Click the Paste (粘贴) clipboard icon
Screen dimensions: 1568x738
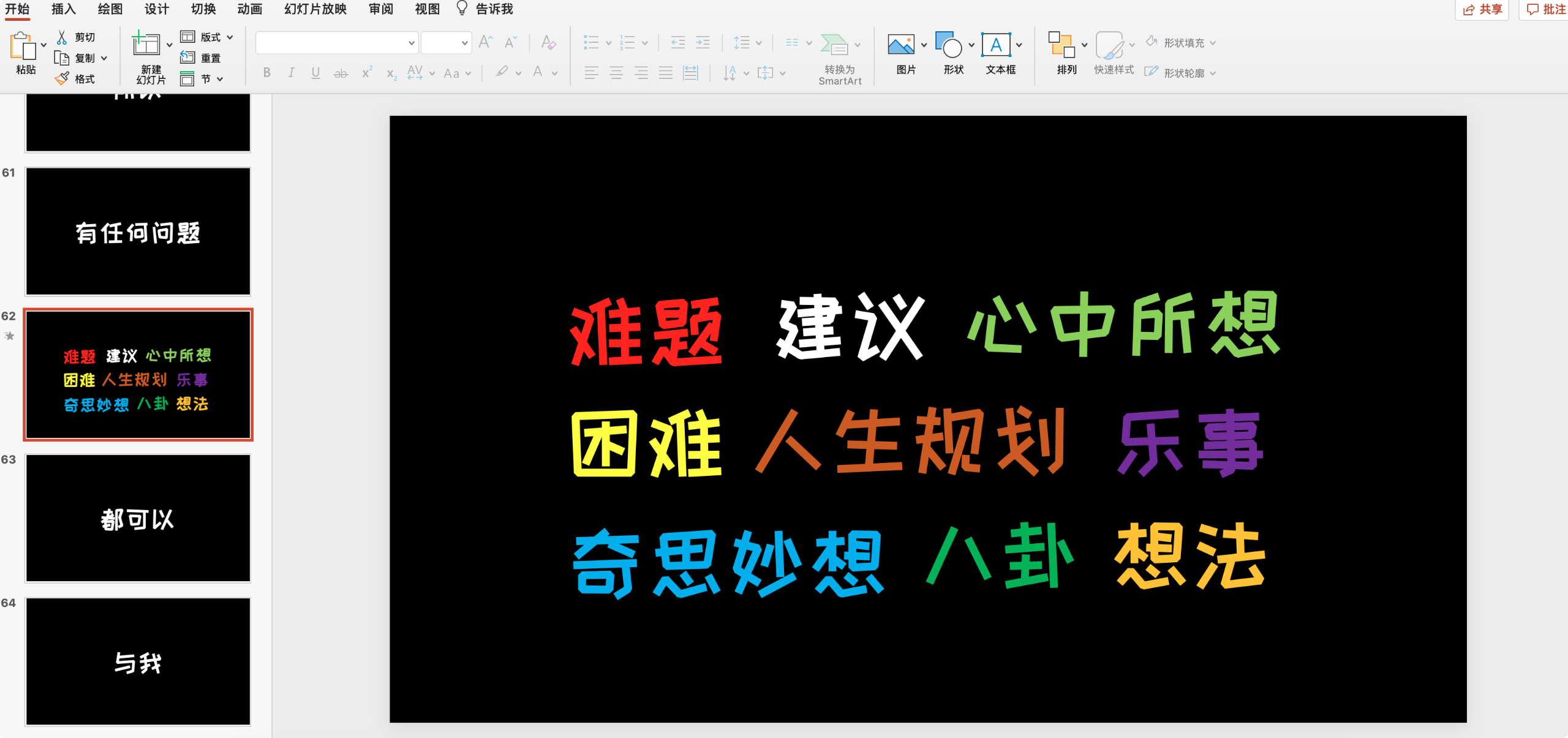[23, 47]
